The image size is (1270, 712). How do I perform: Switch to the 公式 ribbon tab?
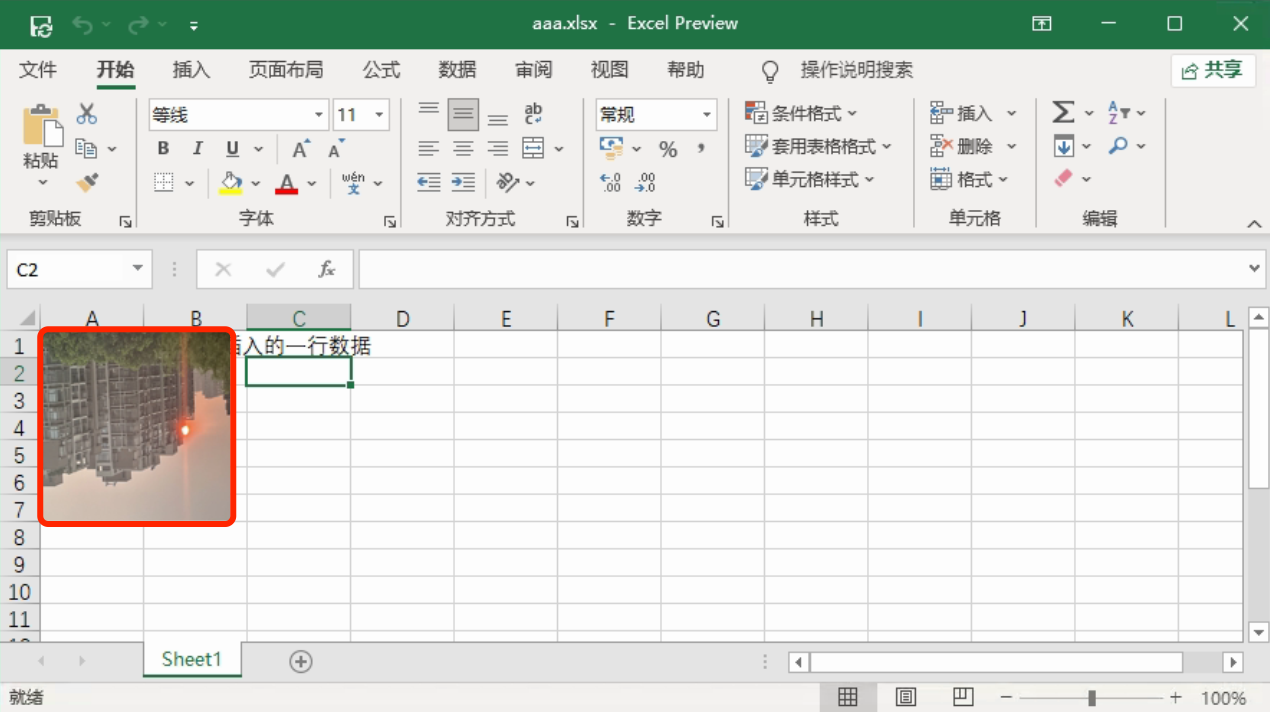tap(381, 70)
